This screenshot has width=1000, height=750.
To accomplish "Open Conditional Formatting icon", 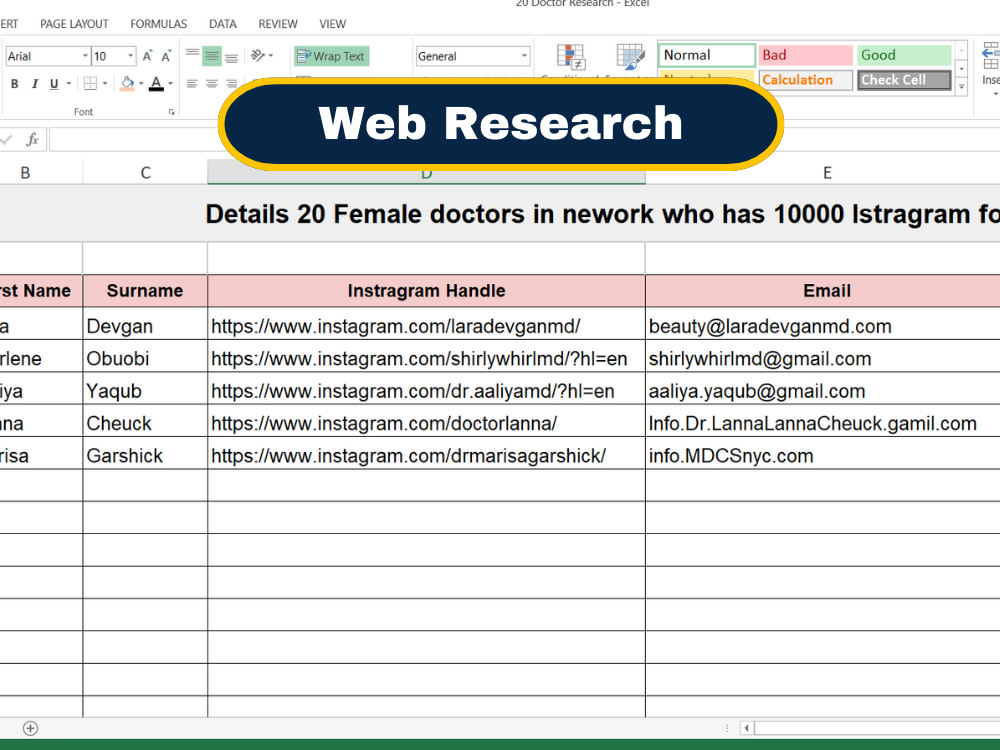I will (570, 57).
